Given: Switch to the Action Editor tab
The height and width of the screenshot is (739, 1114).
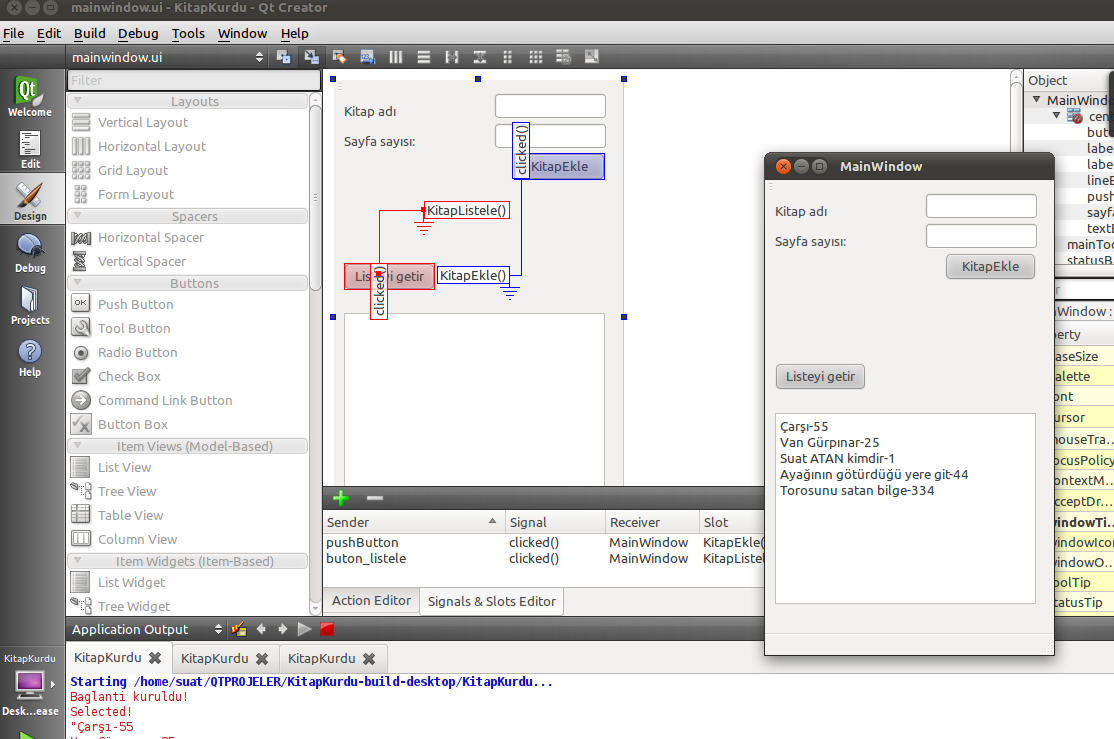Looking at the screenshot, I should (372, 600).
